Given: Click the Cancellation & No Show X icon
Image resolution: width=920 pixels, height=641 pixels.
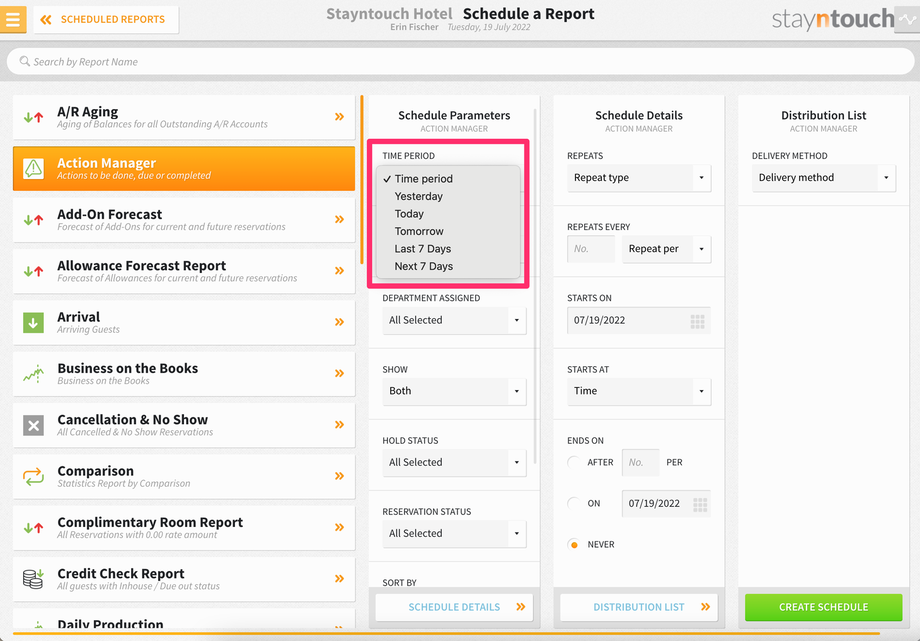Looking at the screenshot, I should pyautogui.click(x=33, y=425).
